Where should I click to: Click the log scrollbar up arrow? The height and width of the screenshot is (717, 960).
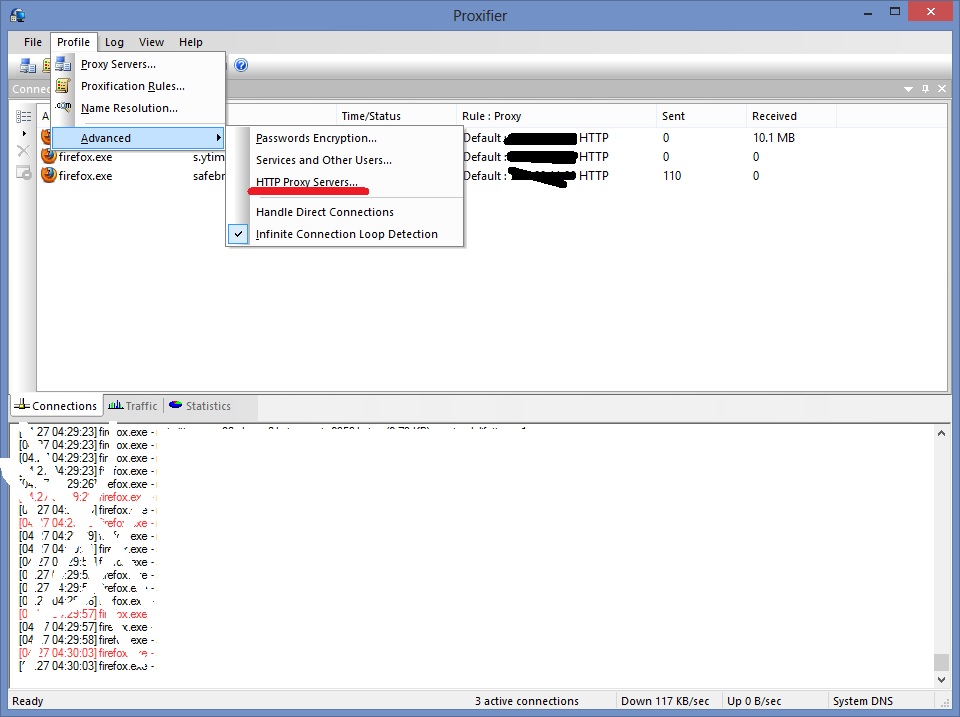941,433
